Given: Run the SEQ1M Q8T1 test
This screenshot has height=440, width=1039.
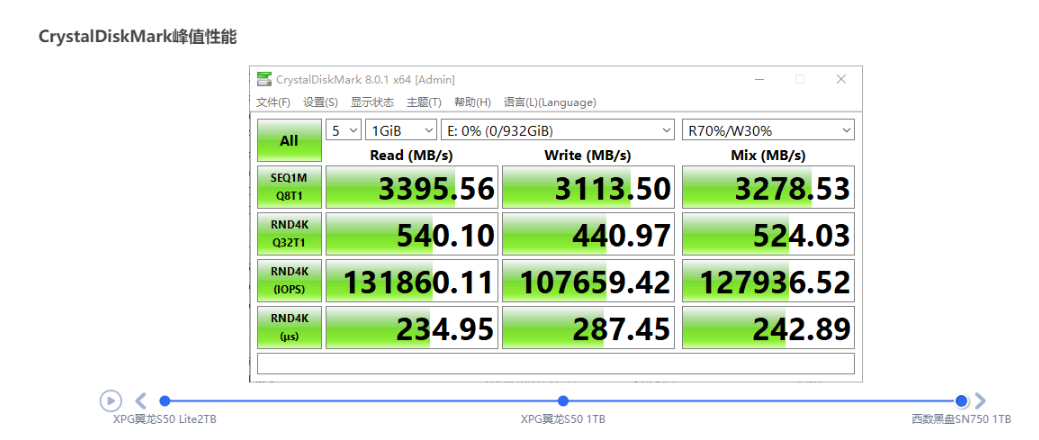Looking at the screenshot, I should point(289,187).
